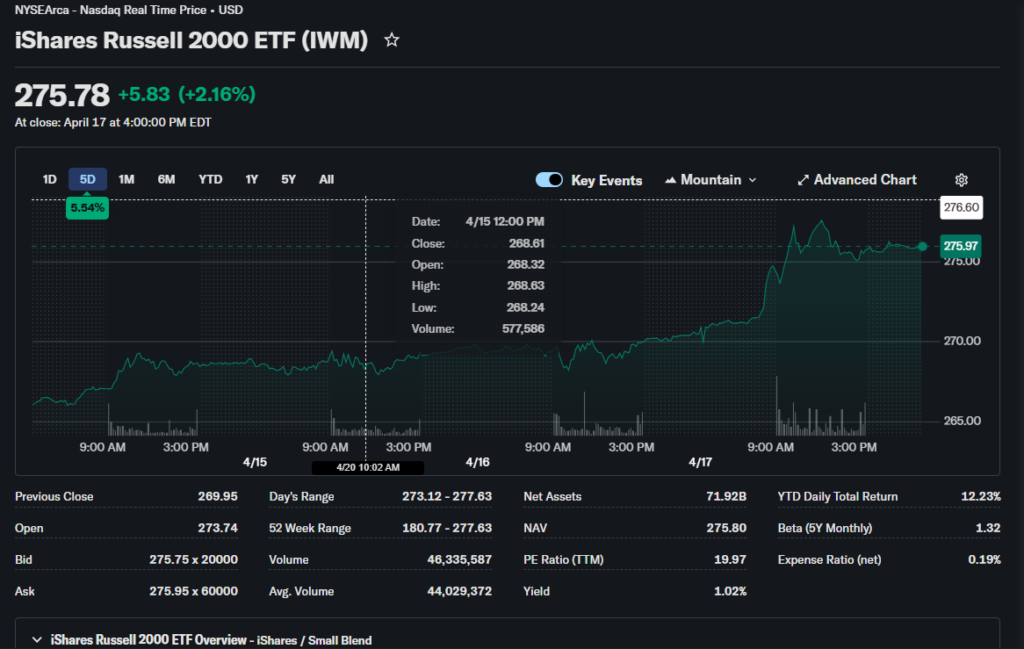Select the 1D time range
The height and width of the screenshot is (649, 1024).
coord(49,180)
